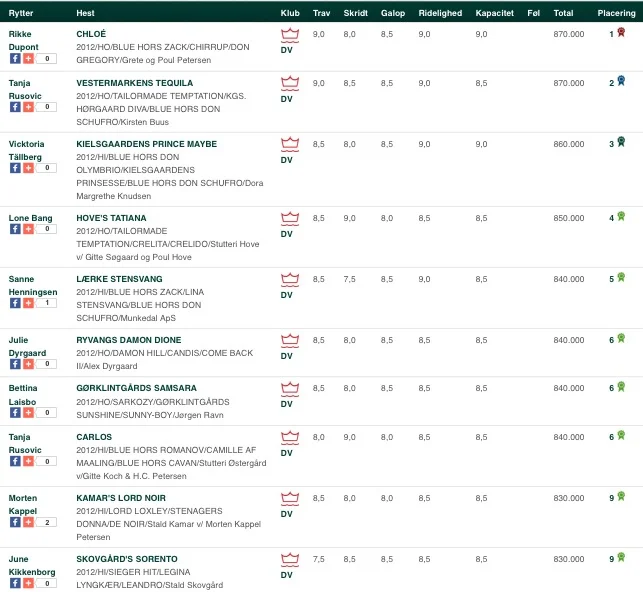Sort by the Rytter column header
This screenshot has height=592, width=643.
click(21, 13)
